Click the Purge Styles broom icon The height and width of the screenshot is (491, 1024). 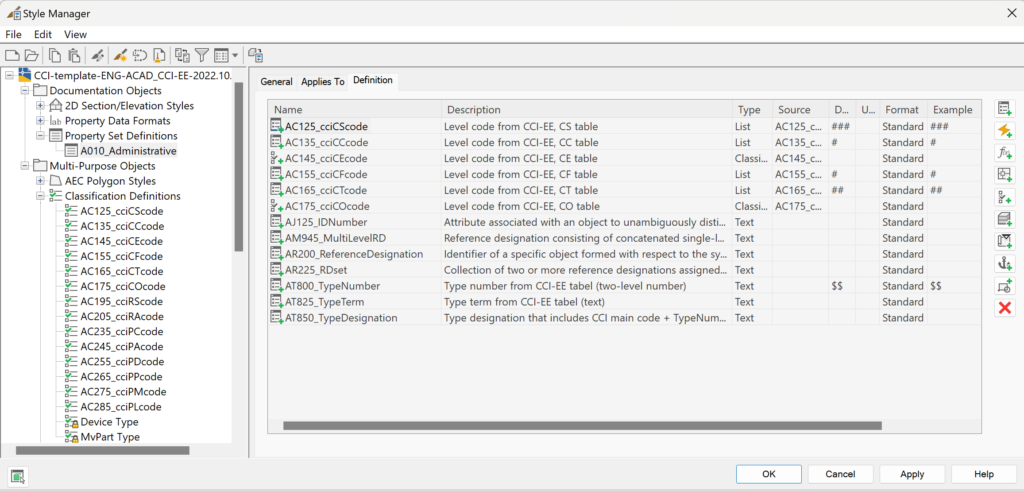[x=159, y=55]
